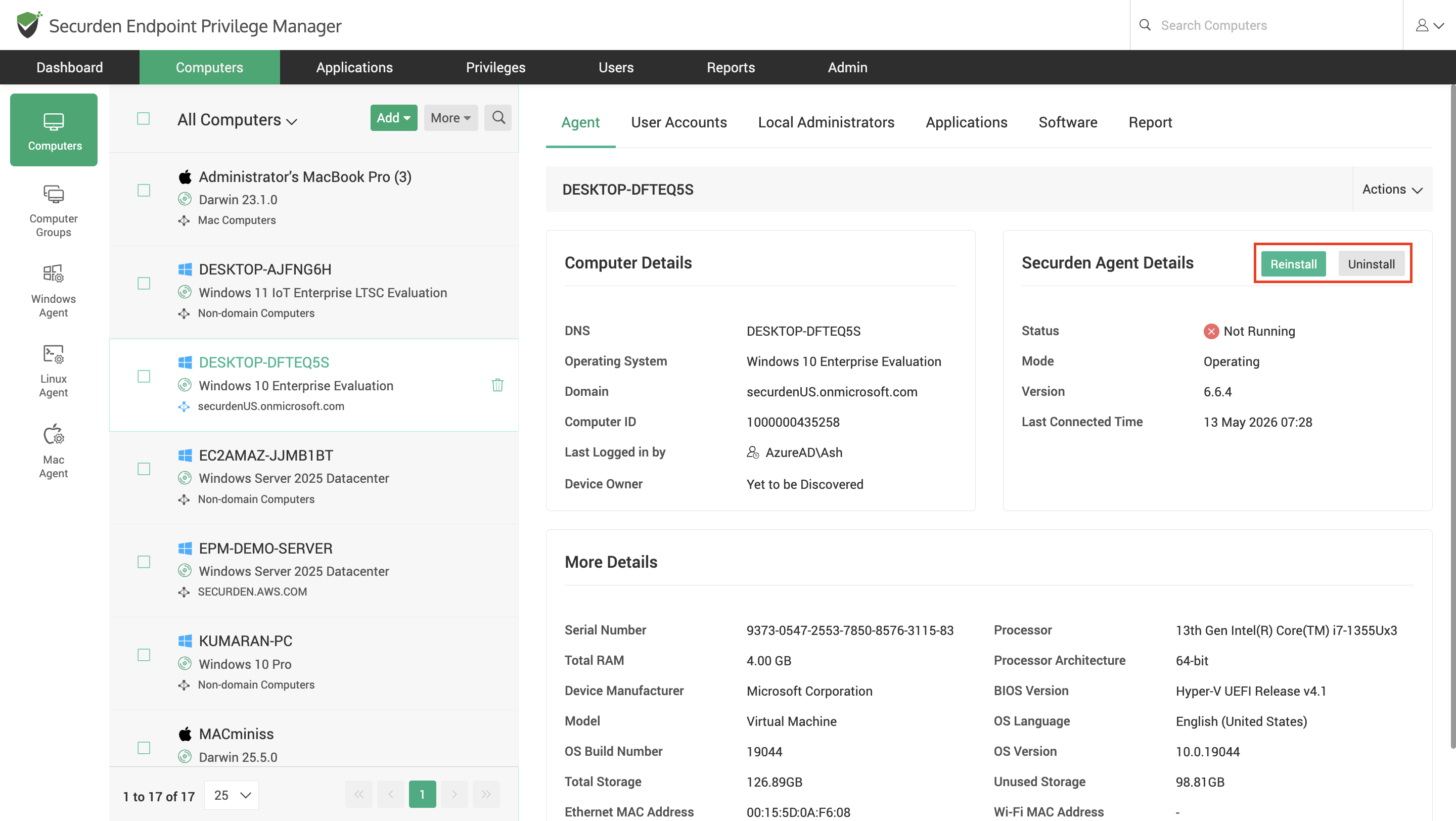The image size is (1456, 821).
Task: Go to the first page using double-left arrows
Action: 359,794
